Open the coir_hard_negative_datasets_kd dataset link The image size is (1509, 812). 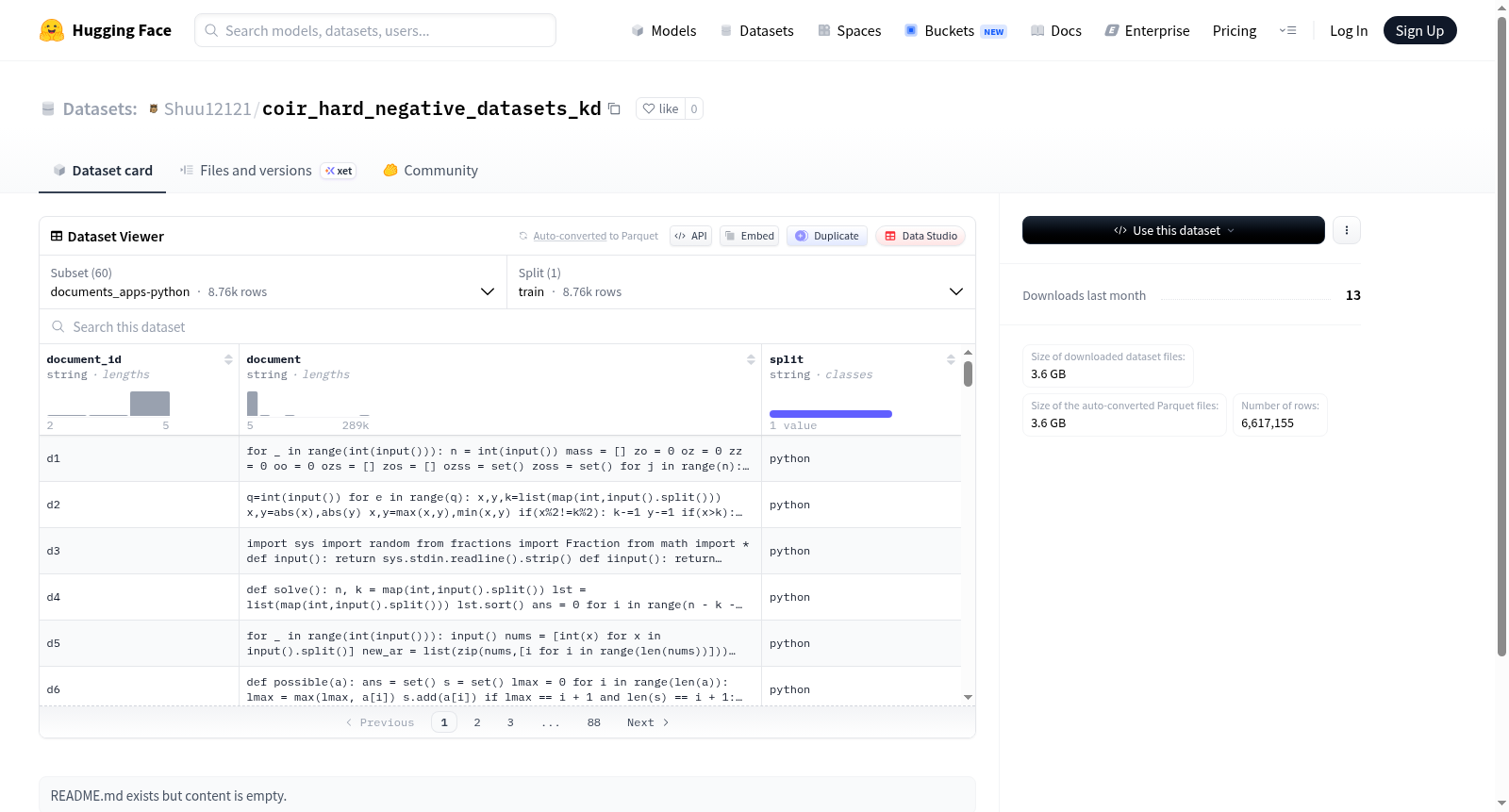pyautogui.click(x=432, y=108)
